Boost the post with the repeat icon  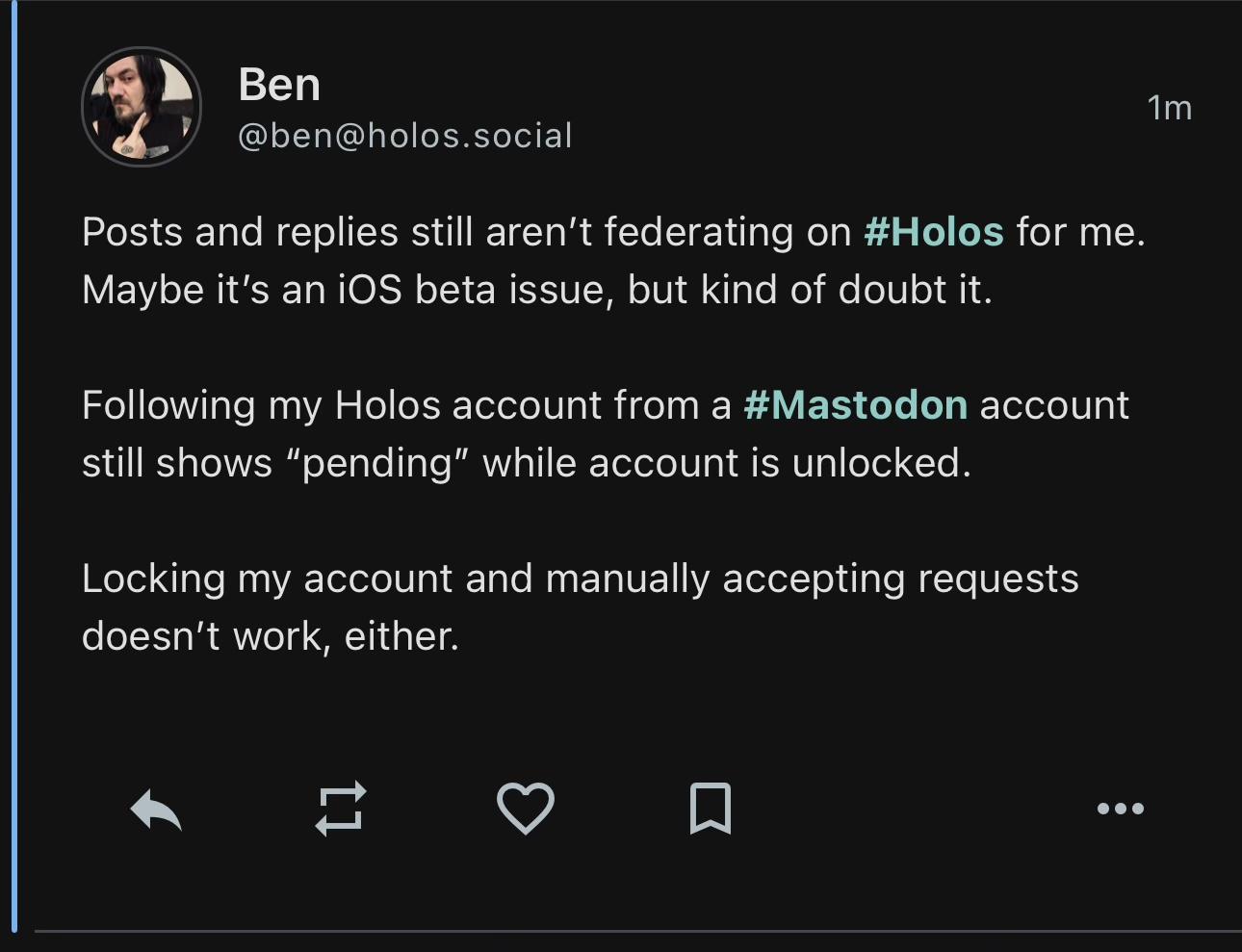point(341,808)
